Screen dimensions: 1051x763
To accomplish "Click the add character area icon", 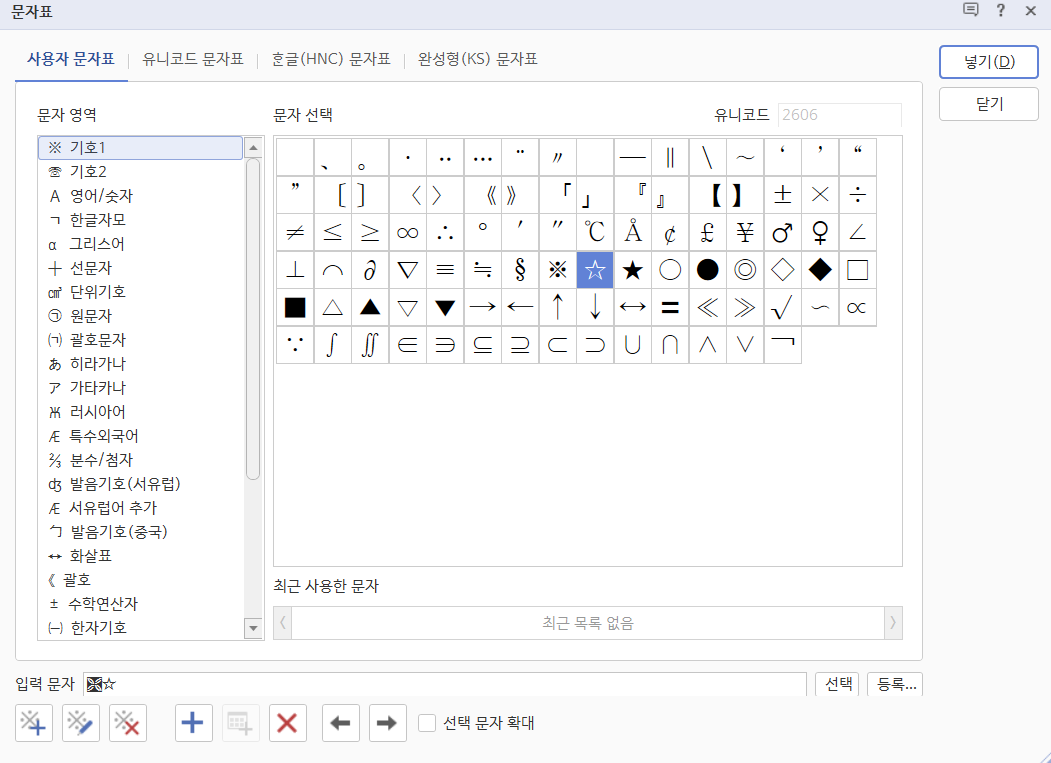I will [x=34, y=723].
